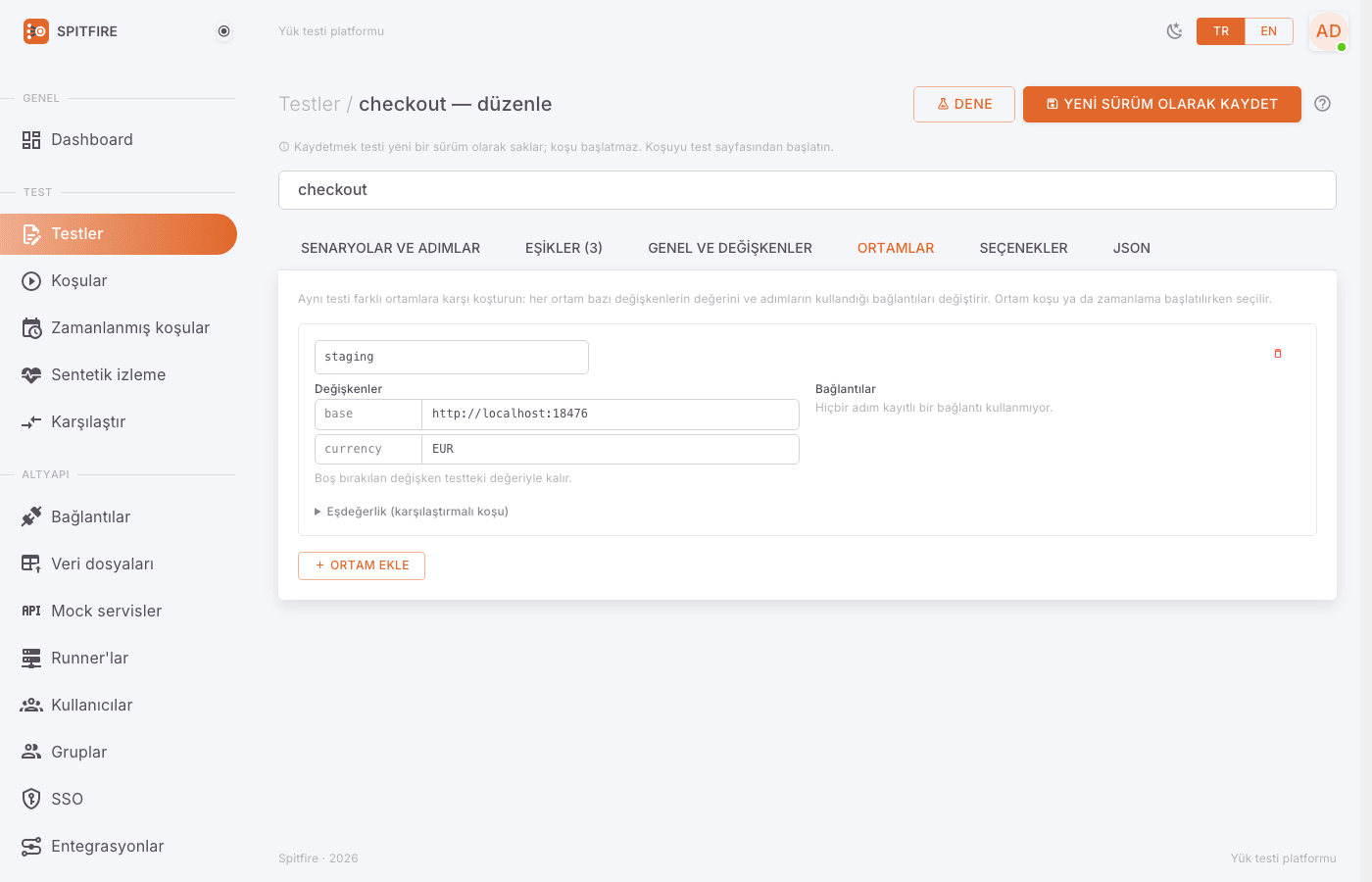The height and width of the screenshot is (882, 1372).
Task: Click the Spitfire logo icon
Action: (36, 31)
